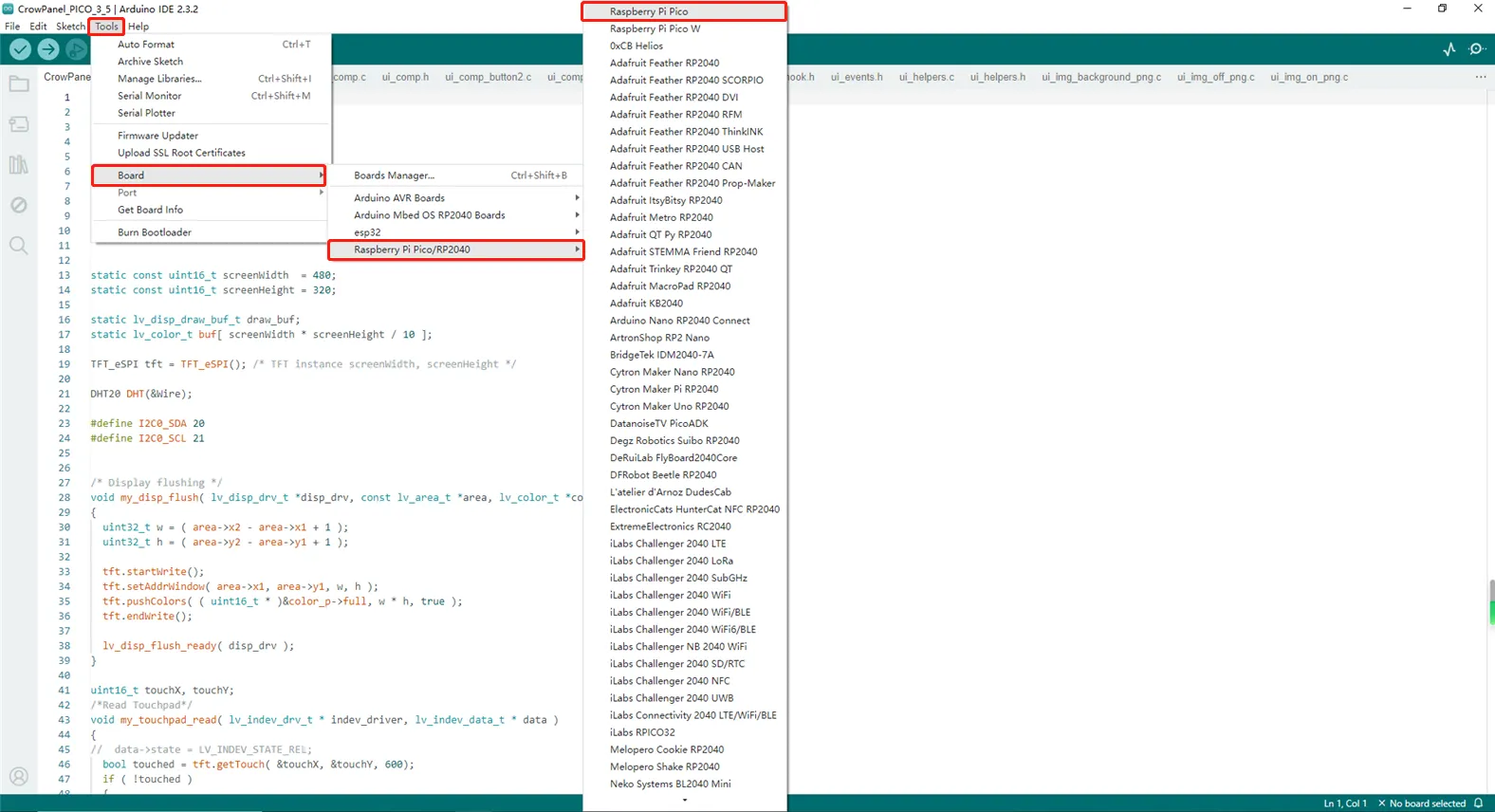Click the Upload arrow icon

tap(48, 49)
